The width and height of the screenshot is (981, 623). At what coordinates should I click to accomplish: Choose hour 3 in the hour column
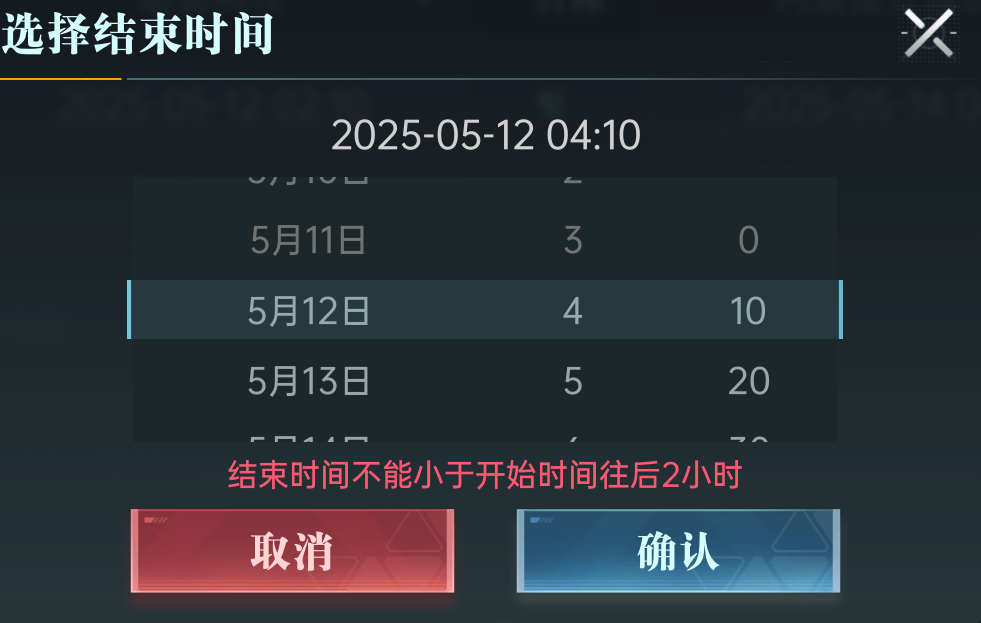(x=573, y=240)
